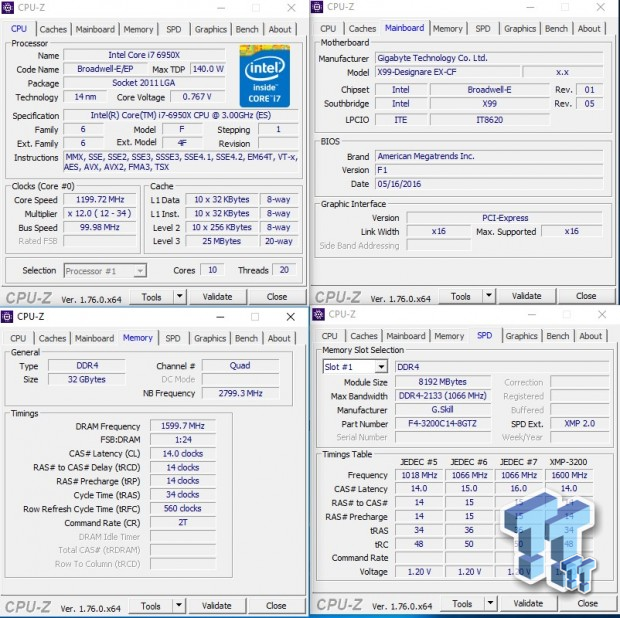The width and height of the screenshot is (620, 618).
Task: Switch to Caches tab in CPU window
Action: [53, 29]
